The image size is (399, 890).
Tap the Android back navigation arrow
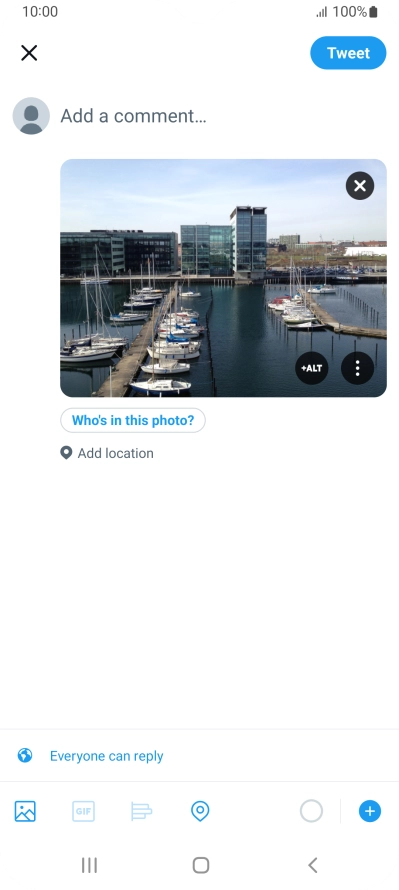tap(312, 865)
